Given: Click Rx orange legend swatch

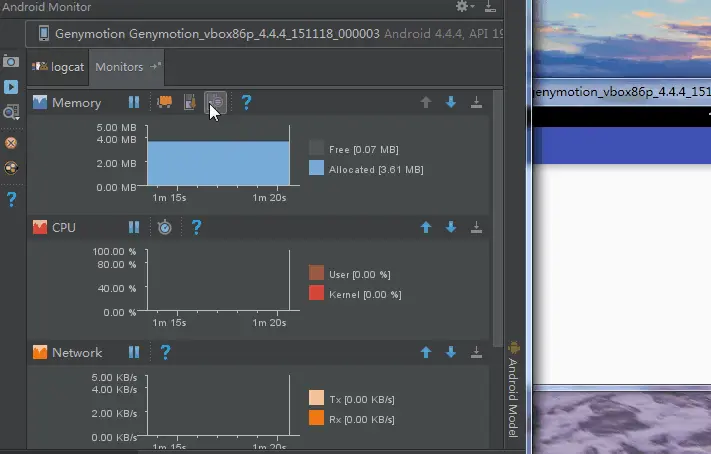Looking at the screenshot, I should click(x=317, y=418).
